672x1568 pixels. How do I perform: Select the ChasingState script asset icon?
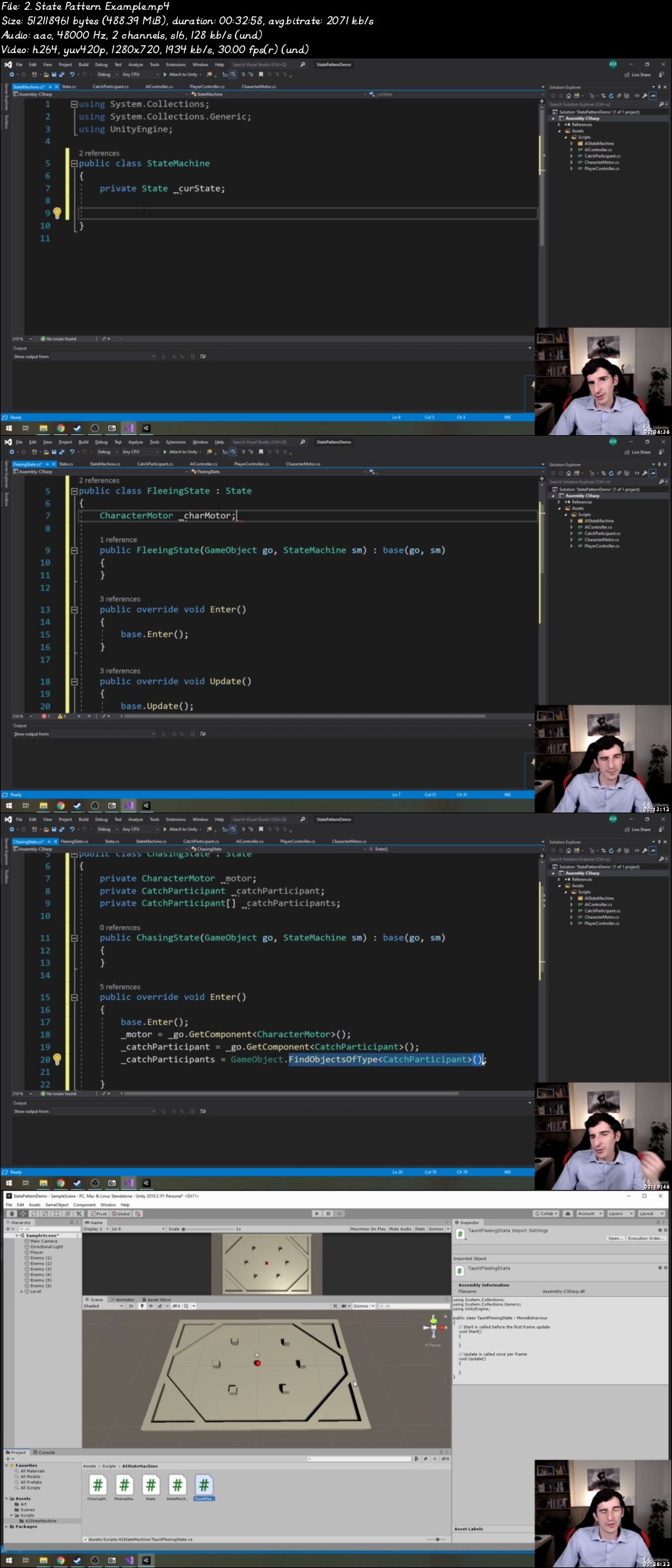(x=98, y=1485)
